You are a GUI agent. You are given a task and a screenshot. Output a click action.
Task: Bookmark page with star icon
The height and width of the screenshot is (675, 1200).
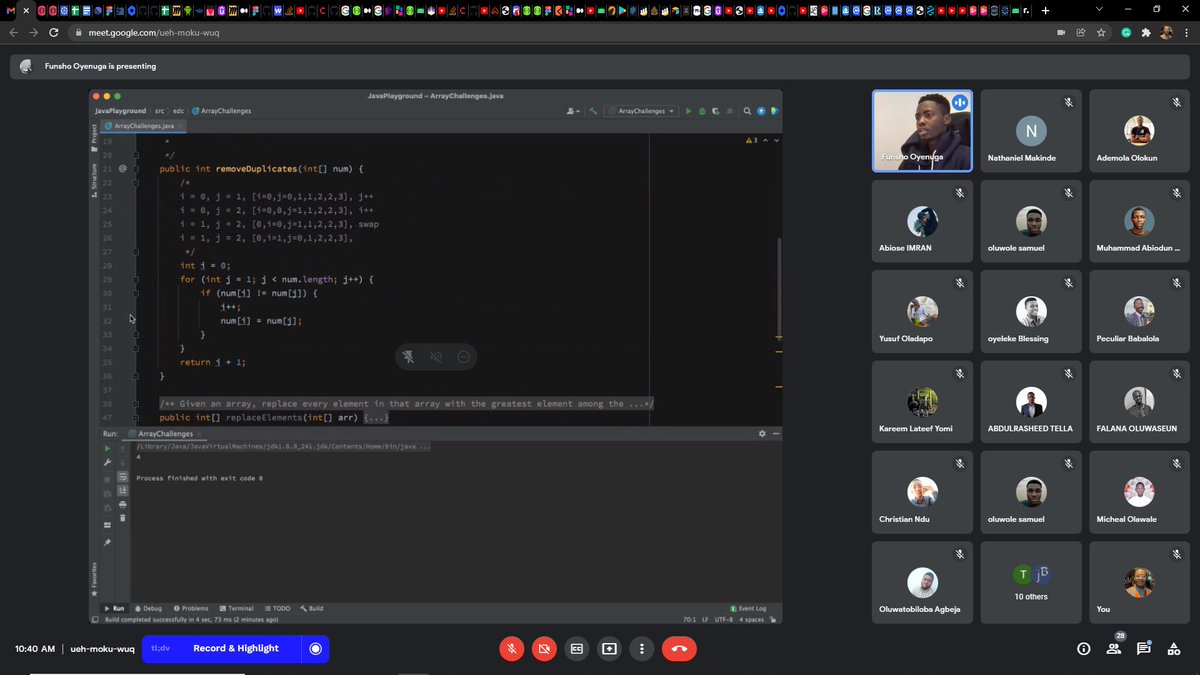point(1101,32)
